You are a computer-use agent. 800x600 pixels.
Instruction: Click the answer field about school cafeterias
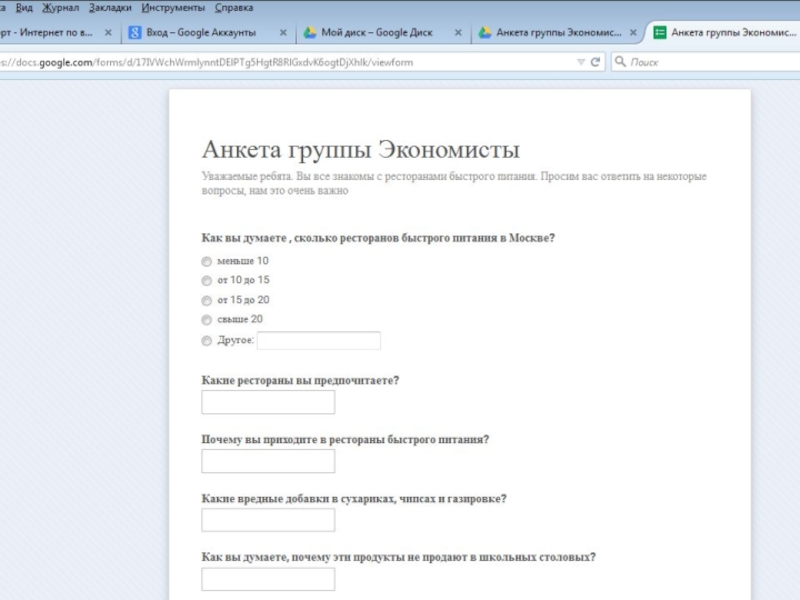click(x=268, y=579)
